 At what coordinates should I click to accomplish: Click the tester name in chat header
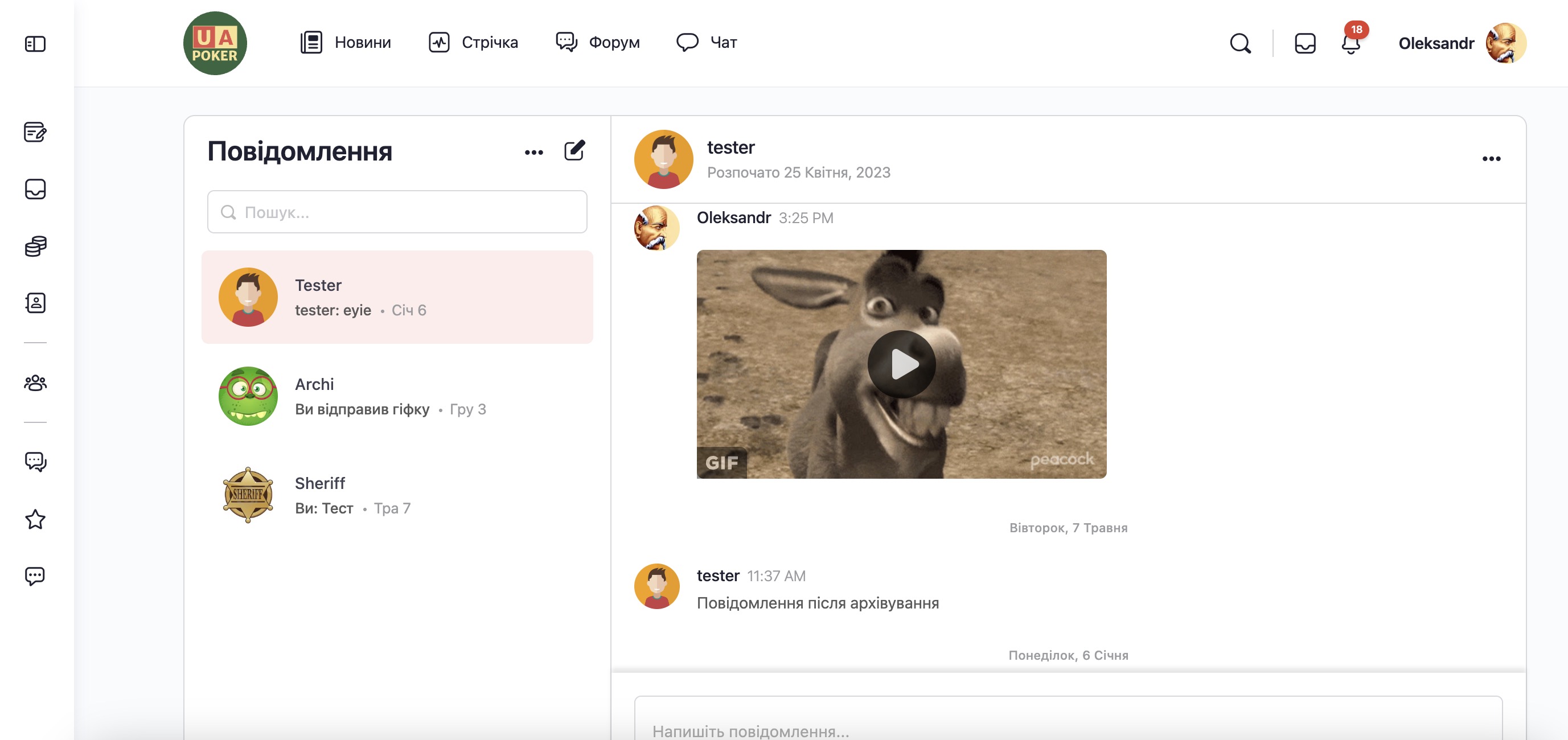click(730, 147)
